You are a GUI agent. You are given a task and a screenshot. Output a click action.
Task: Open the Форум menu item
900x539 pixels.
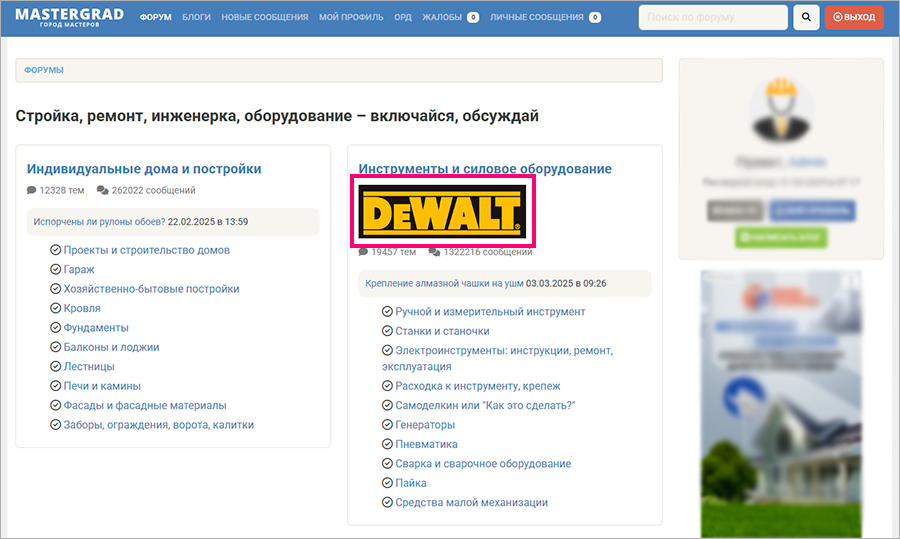(156, 17)
